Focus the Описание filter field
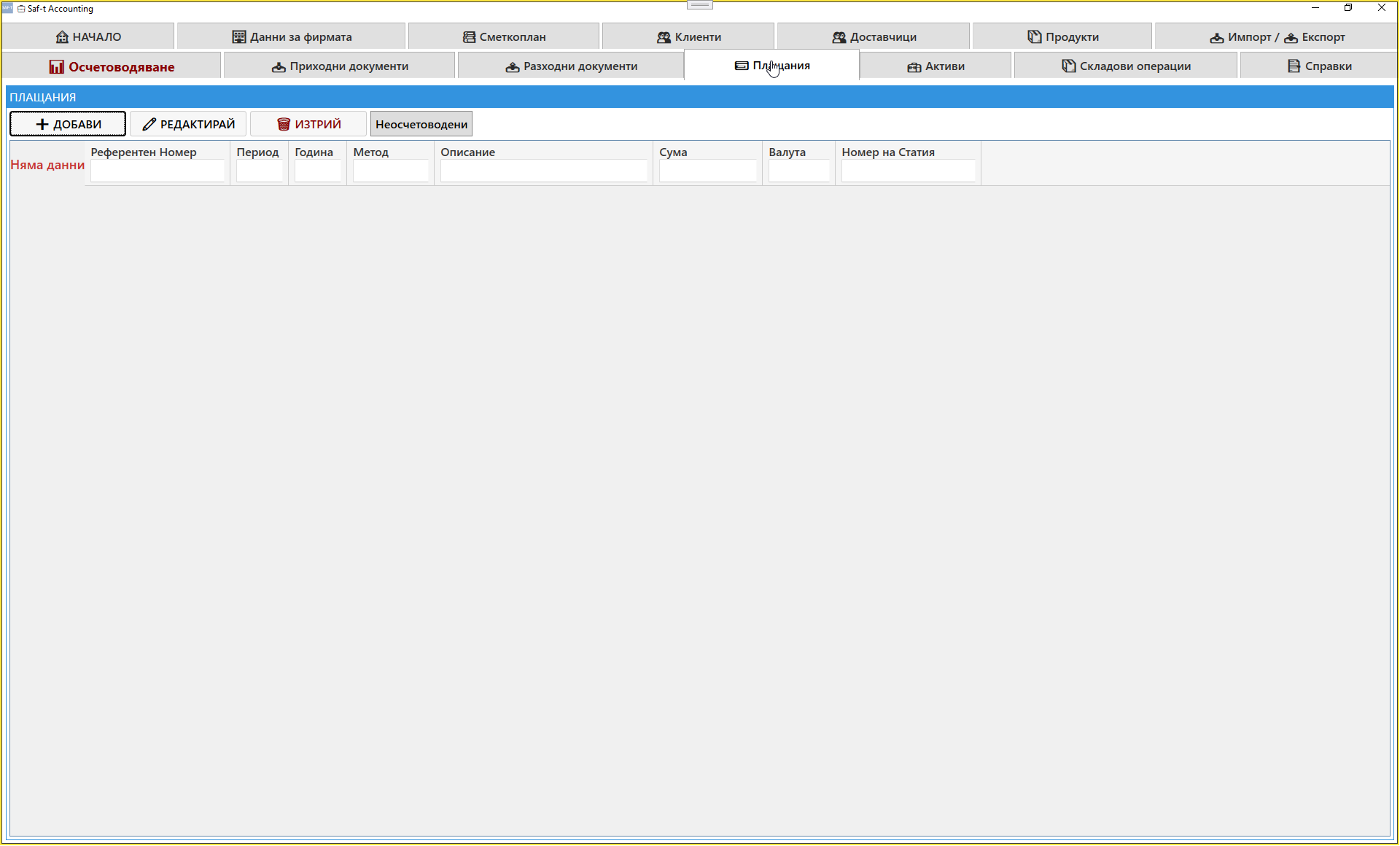 pos(544,171)
